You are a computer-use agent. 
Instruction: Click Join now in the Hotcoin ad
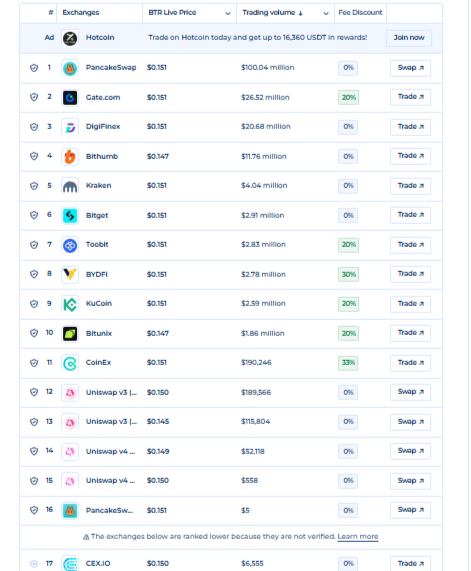tap(409, 38)
